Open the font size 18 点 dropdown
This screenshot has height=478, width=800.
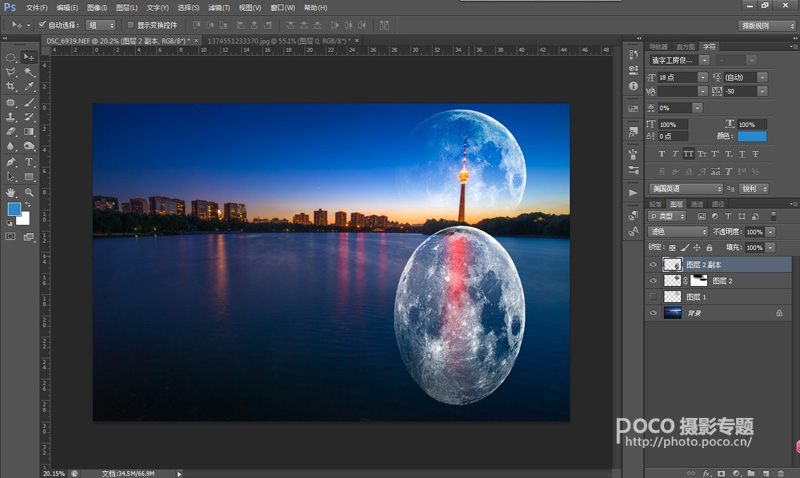(x=703, y=78)
